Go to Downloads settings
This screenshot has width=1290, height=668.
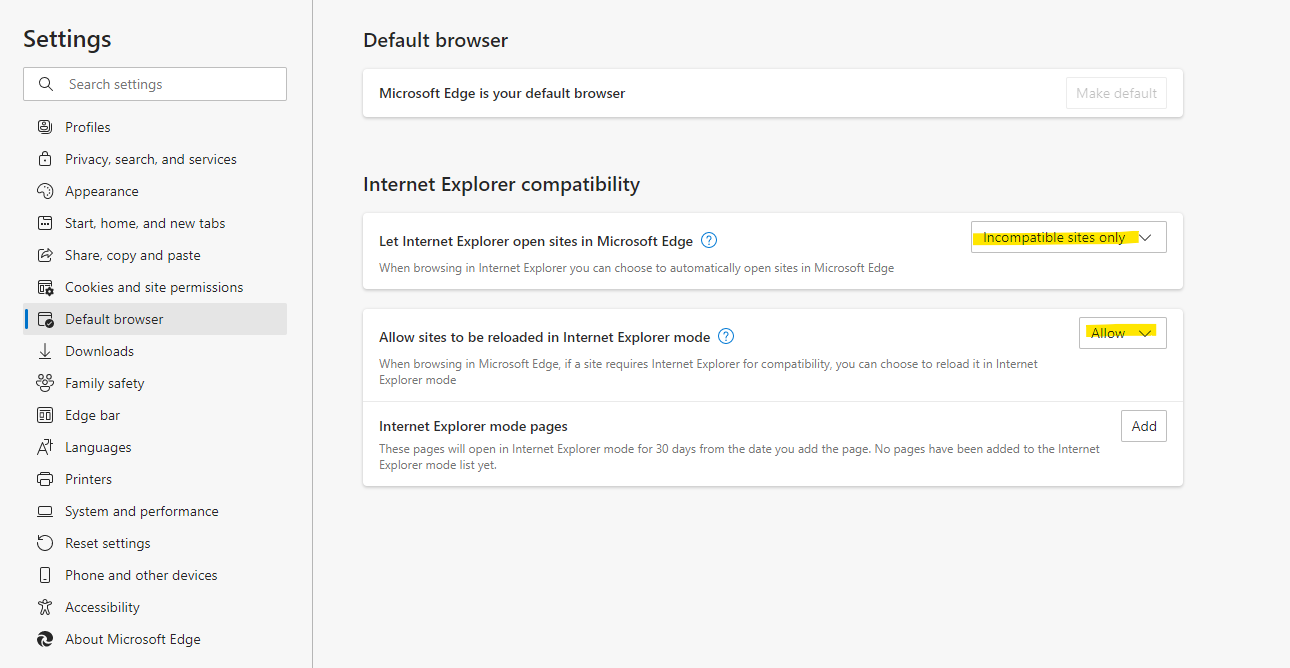click(155, 351)
